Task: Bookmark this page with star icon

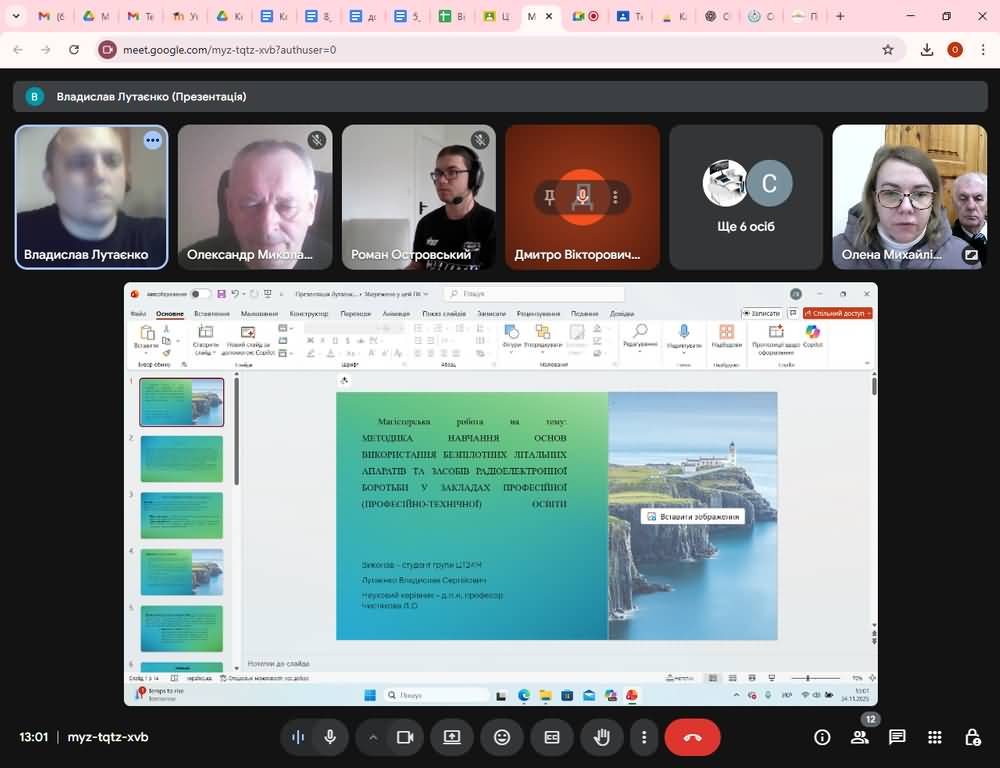Action: pyautogui.click(x=887, y=49)
